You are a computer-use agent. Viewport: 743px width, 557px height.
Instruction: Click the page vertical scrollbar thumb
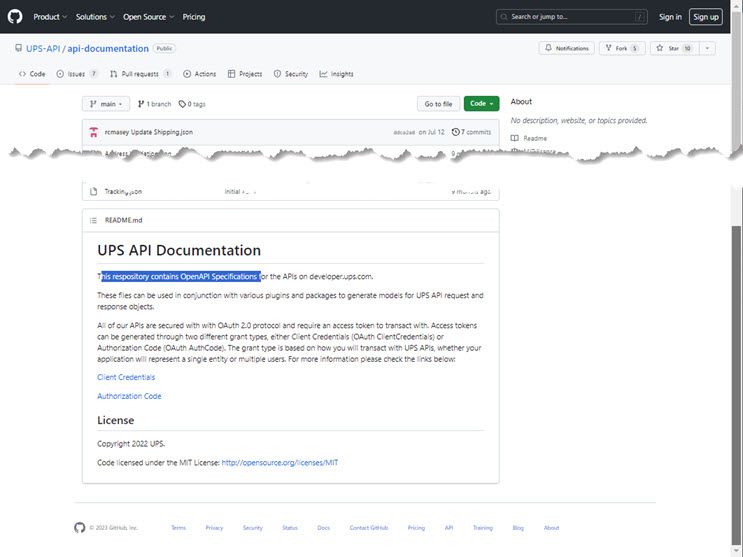tap(736, 383)
